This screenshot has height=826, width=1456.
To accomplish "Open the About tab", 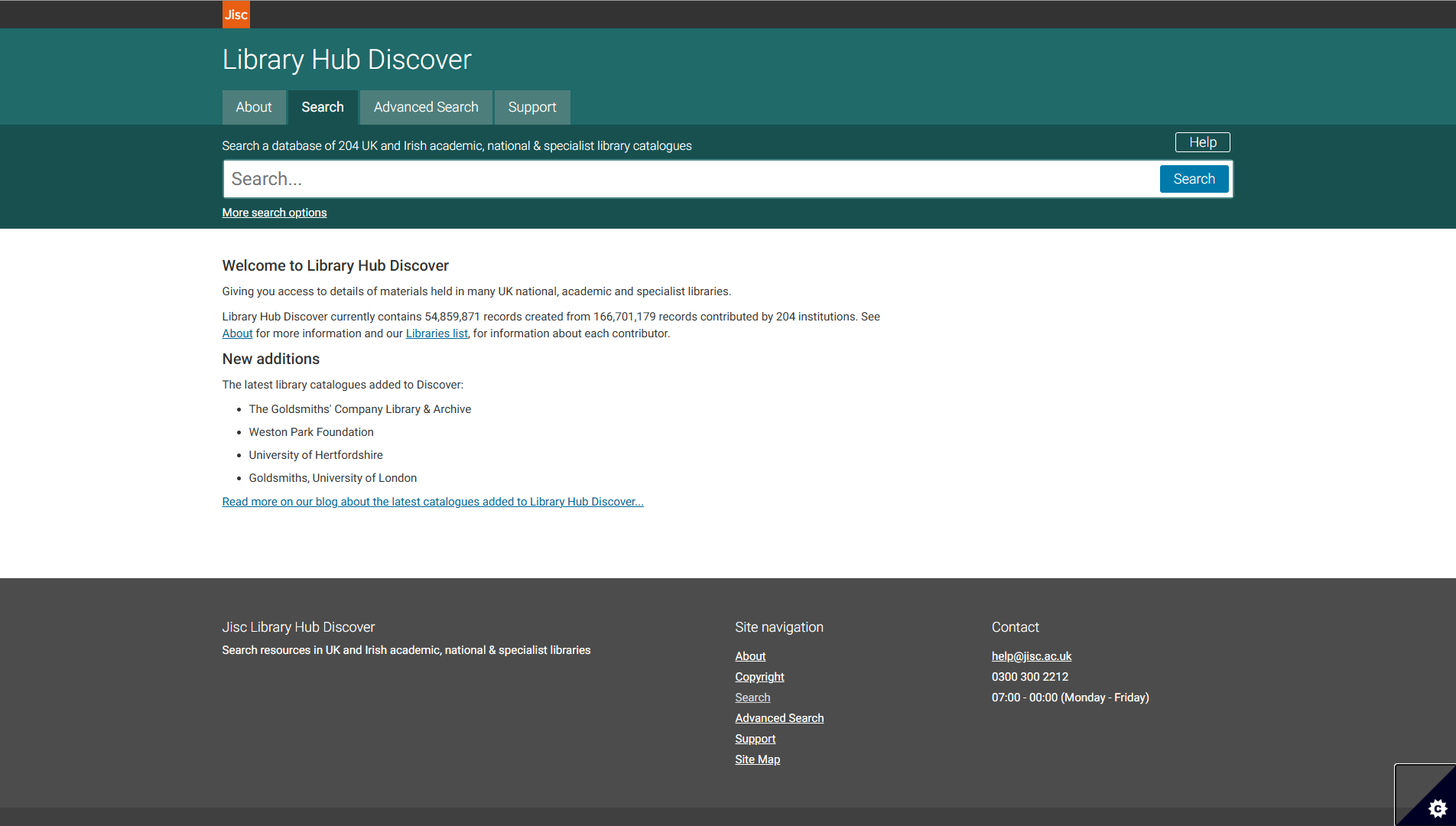I will coord(253,107).
